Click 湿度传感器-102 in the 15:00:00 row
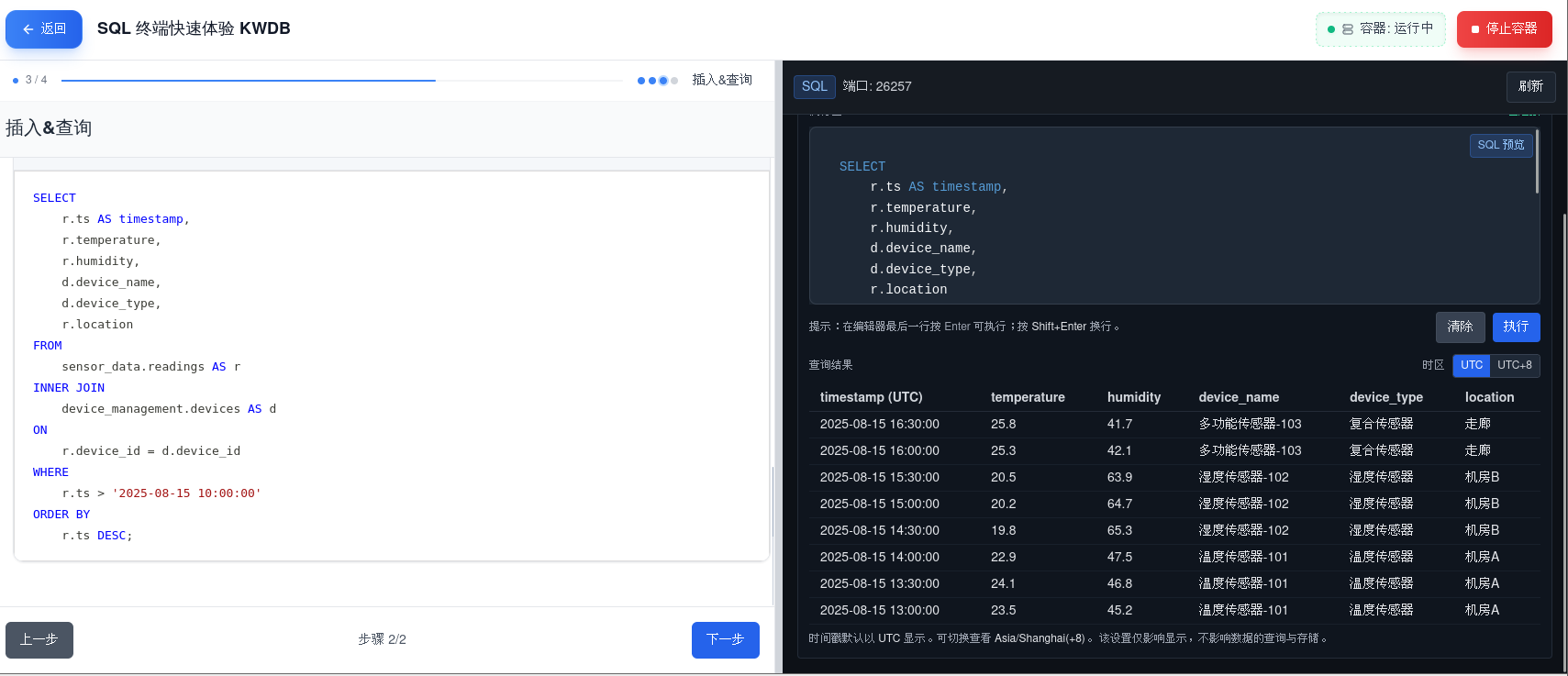The height and width of the screenshot is (676, 1568). click(x=1243, y=504)
